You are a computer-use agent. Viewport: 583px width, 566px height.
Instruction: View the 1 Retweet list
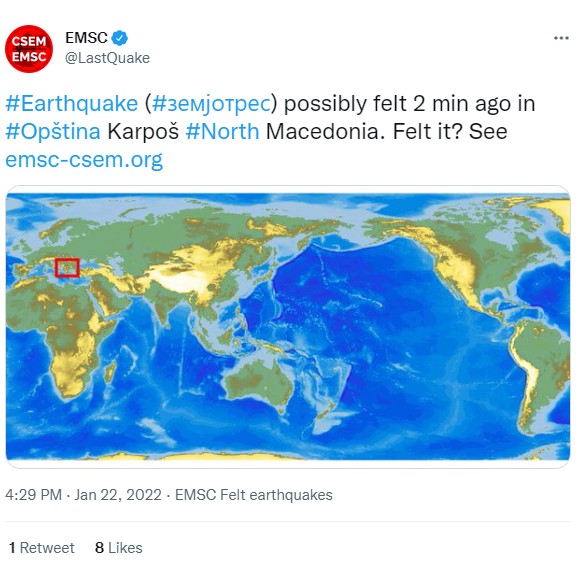[42, 548]
